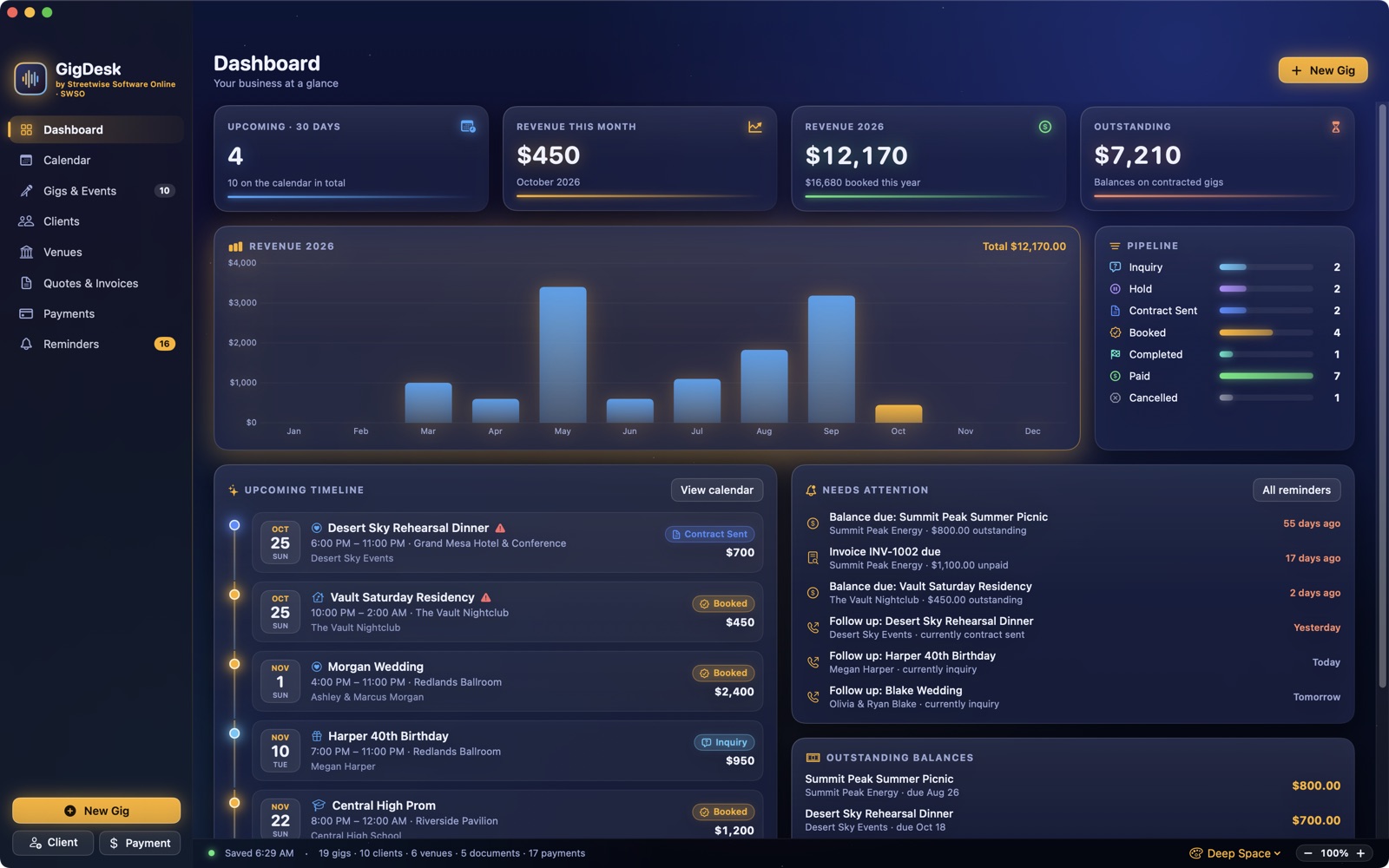
Task: Click the warning icon next to Desert Sky Rehearsal Dinner
Action: 500,528
